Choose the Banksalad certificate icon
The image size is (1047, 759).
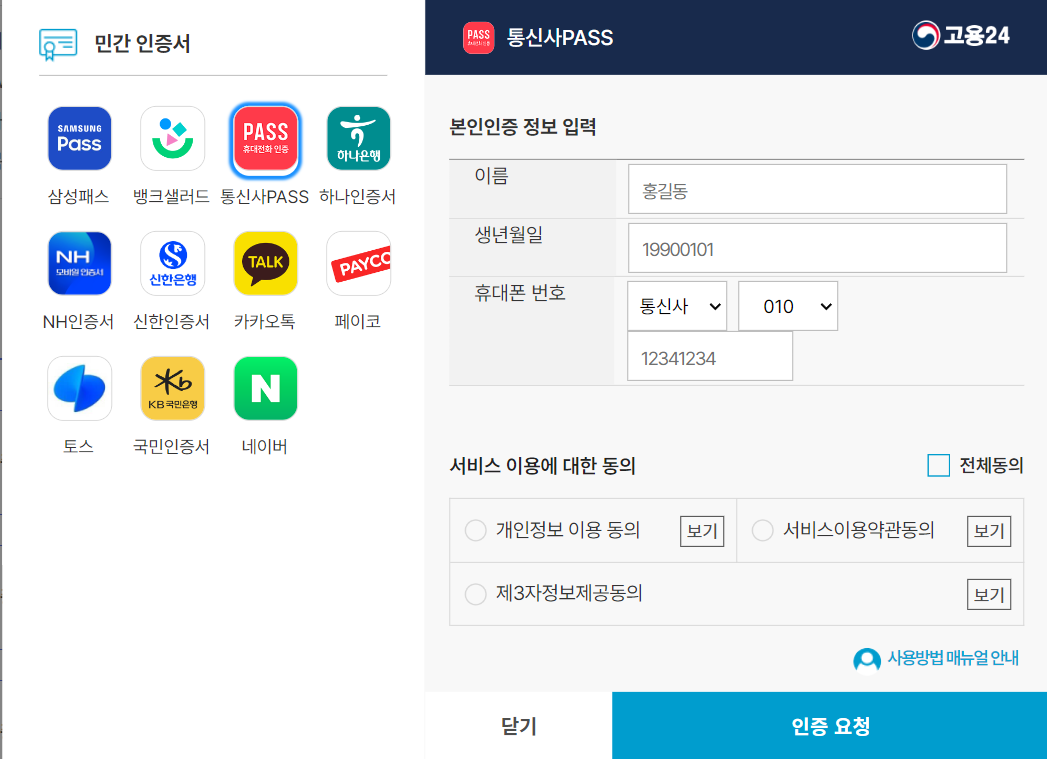tap(172, 138)
